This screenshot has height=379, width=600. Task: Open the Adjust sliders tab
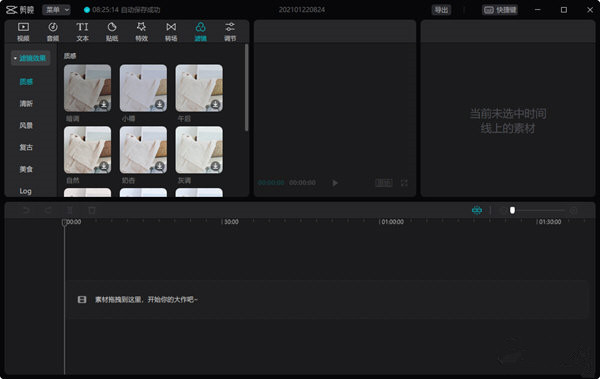click(230, 31)
